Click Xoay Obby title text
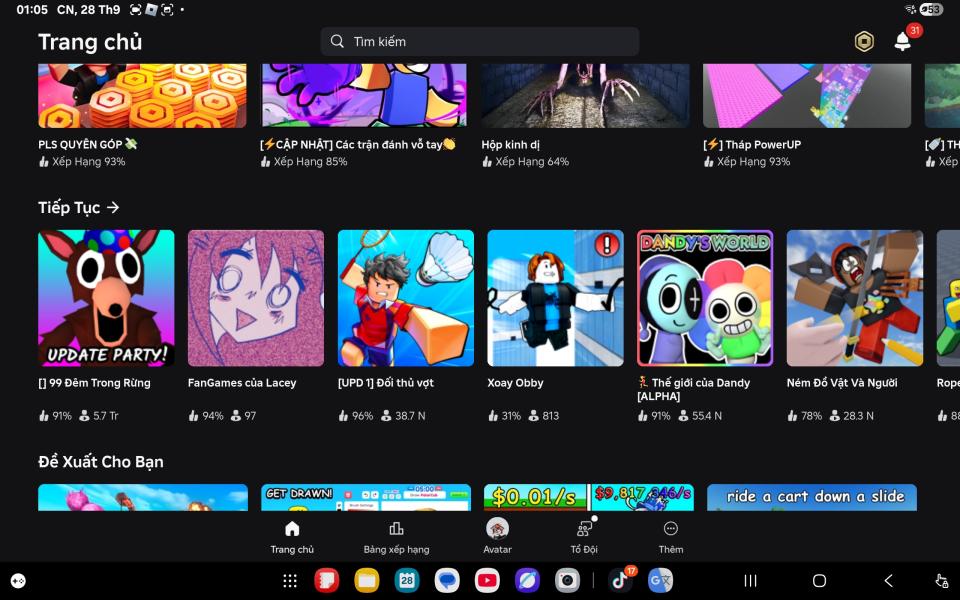Viewport: 960px width, 600px height. coord(515,383)
